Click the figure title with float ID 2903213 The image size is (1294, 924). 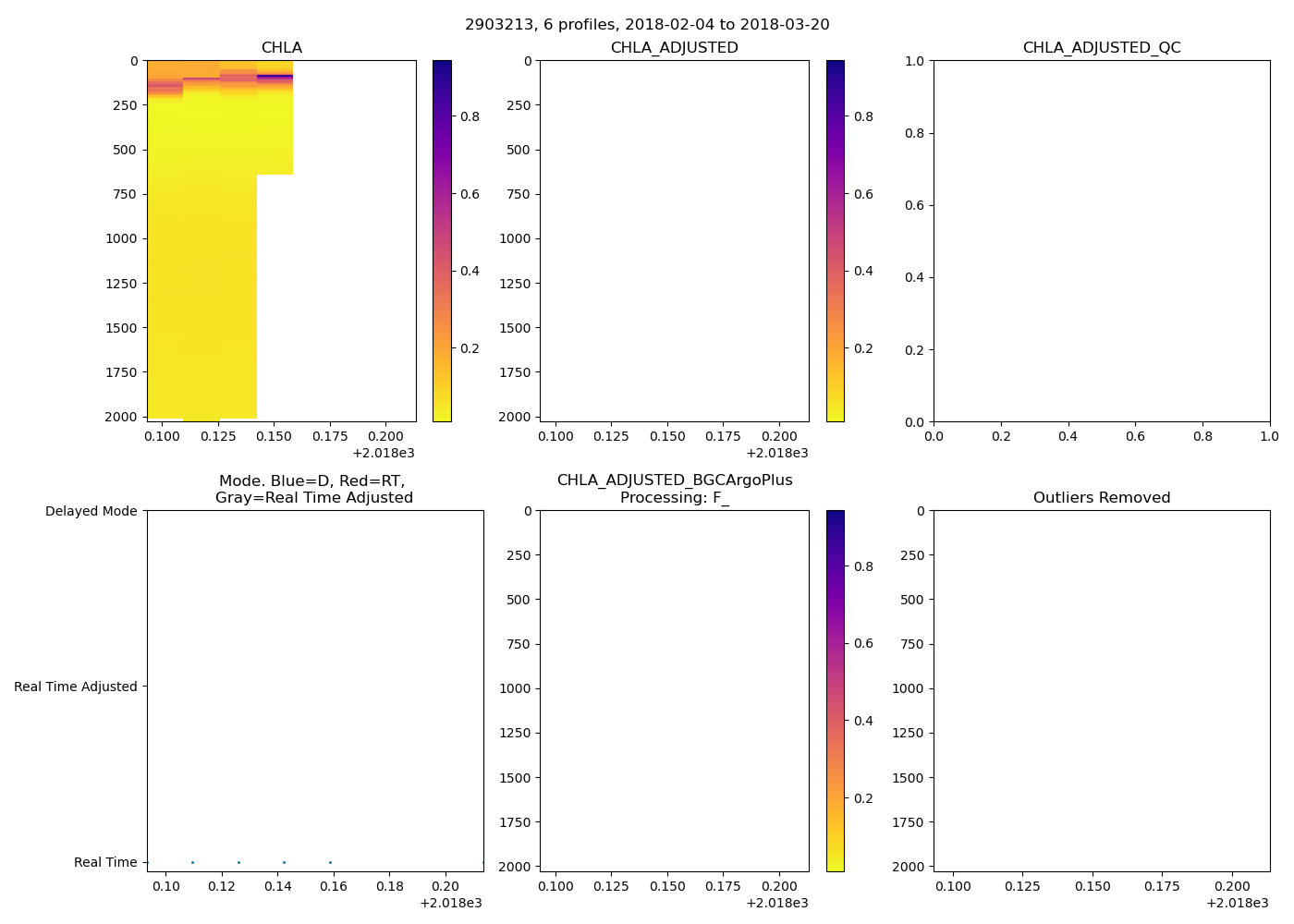pyautogui.click(x=647, y=25)
